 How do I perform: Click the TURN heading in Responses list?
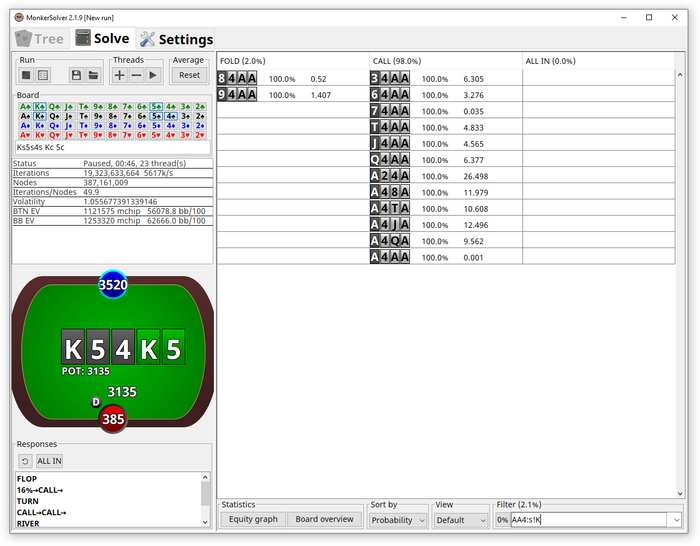(x=28, y=501)
